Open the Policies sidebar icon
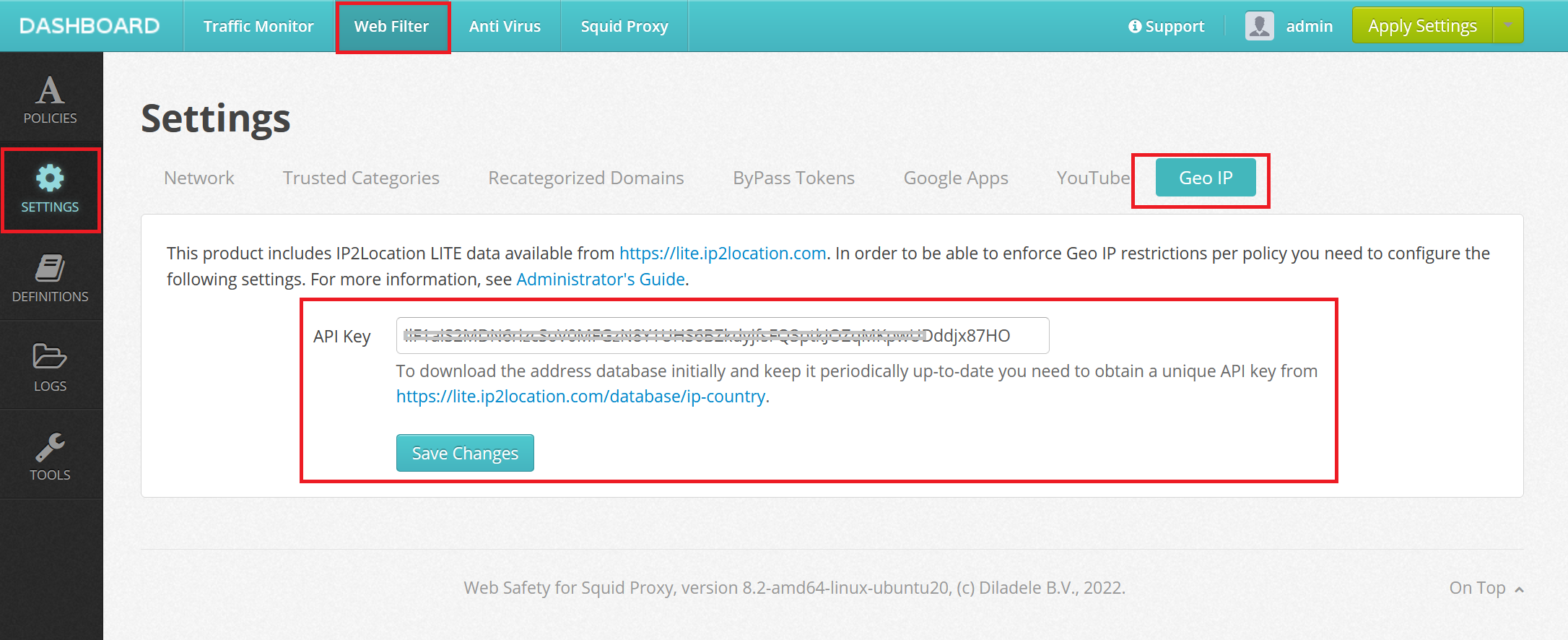This screenshot has width=1568, height=640. [x=50, y=92]
